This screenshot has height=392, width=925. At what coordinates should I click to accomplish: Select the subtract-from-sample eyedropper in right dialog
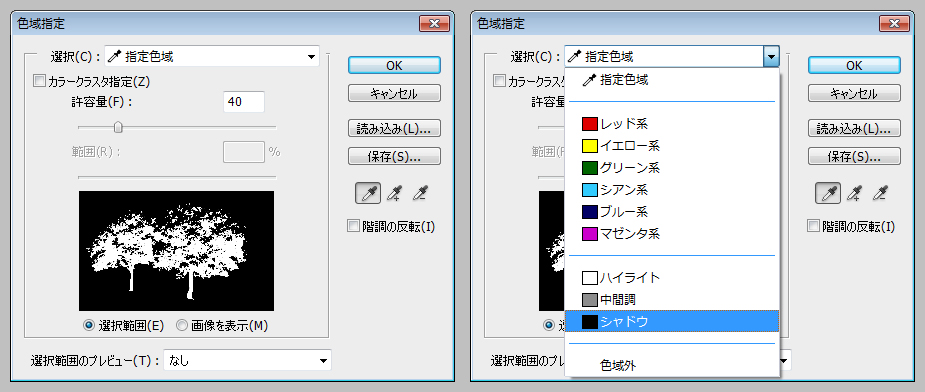(x=880, y=193)
